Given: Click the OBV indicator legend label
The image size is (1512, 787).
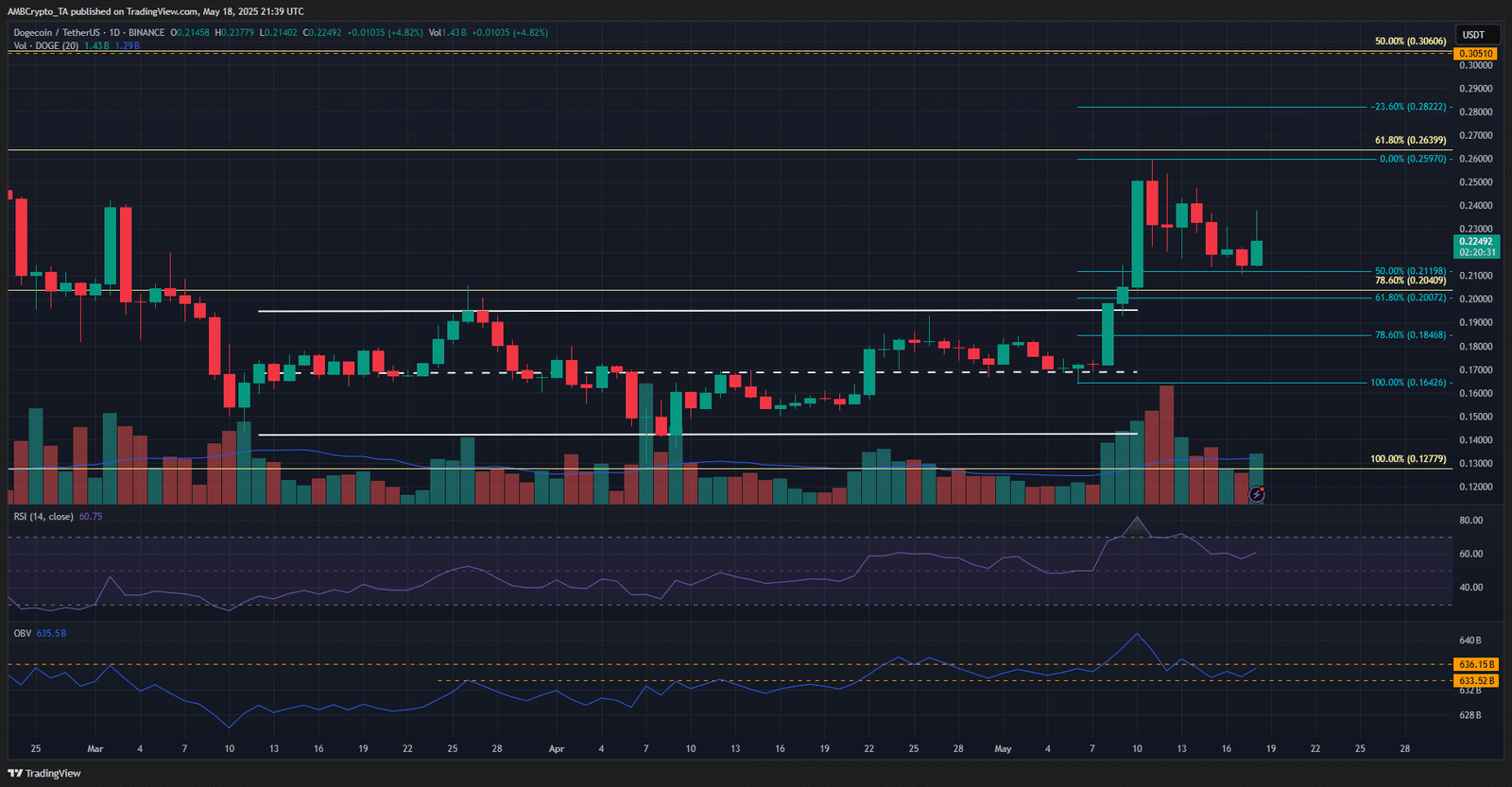Looking at the screenshot, I should [23, 633].
